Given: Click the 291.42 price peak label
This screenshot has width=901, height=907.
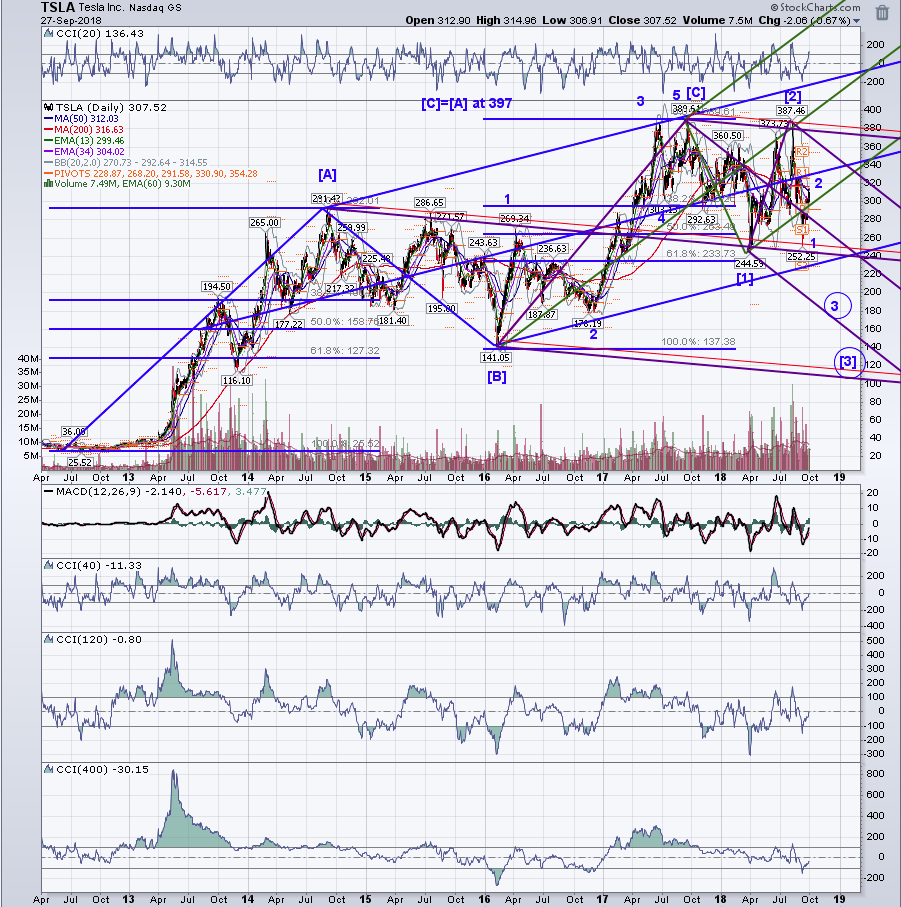Looking at the screenshot, I should point(327,199).
